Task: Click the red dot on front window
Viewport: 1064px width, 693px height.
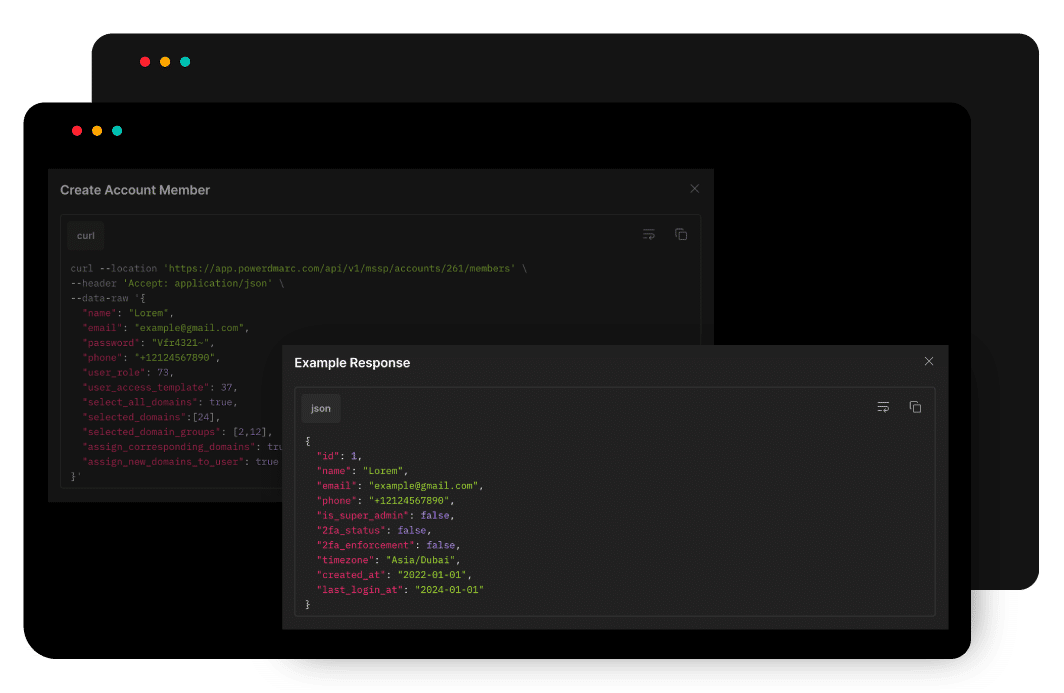Action: tap(77, 131)
